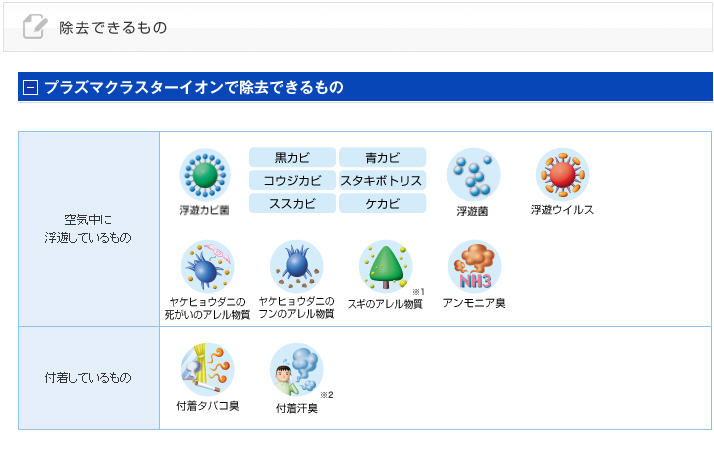714x459 pixels.
Task: Click the スギのアレル物質 cedar tree icon
Action: [x=386, y=266]
